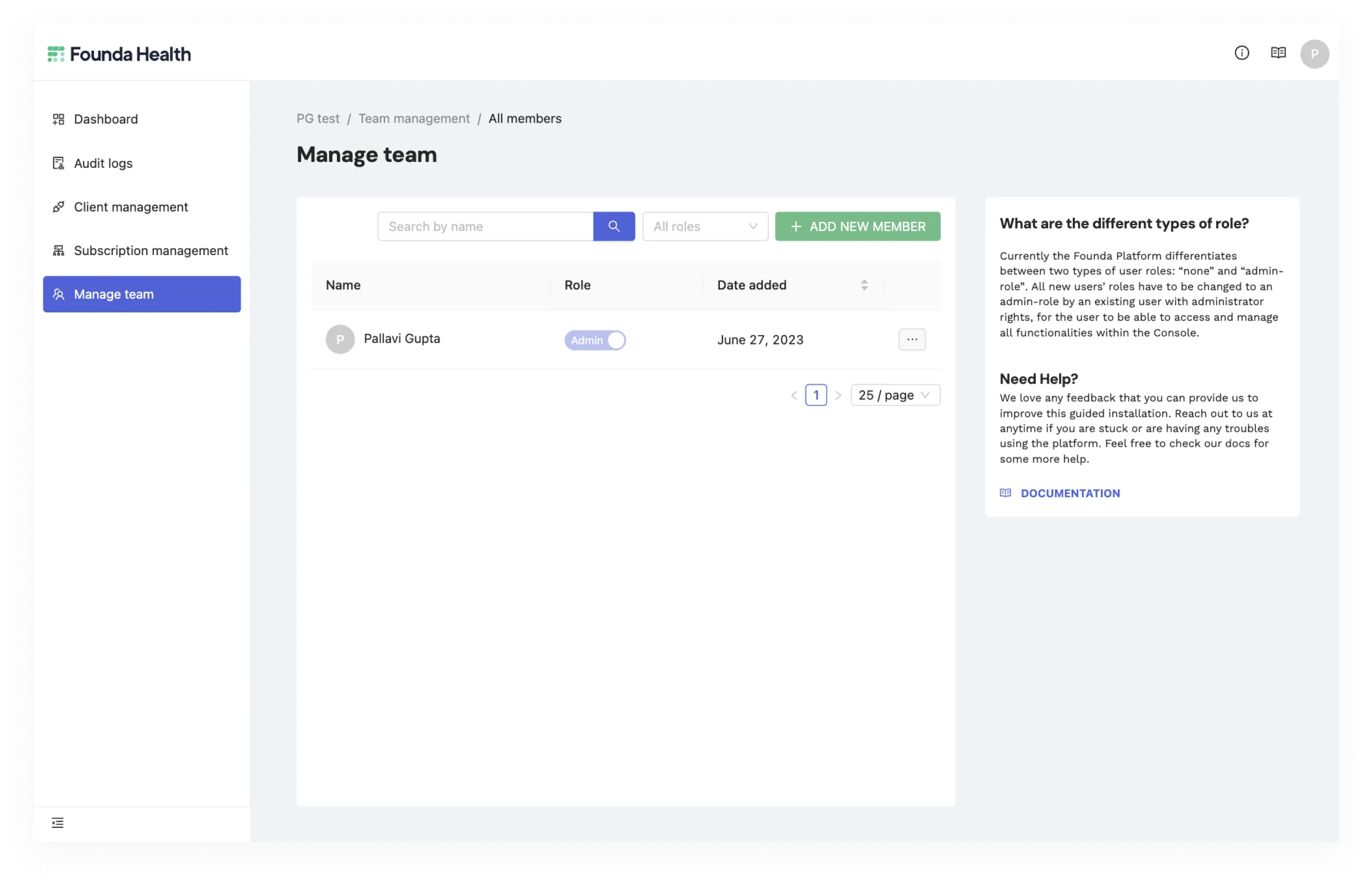Viewport: 1372px width, 883px height.
Task: Click the Pallavi Gupta name text
Action: tap(401, 338)
